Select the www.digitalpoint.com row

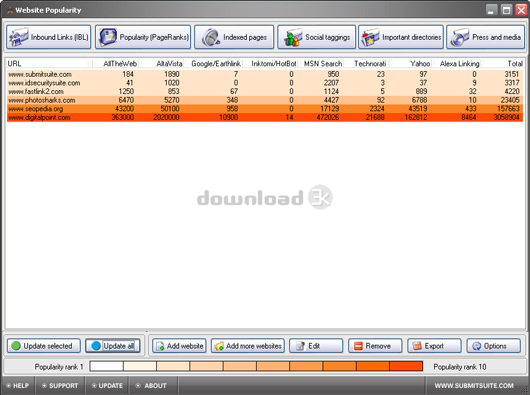265,117
